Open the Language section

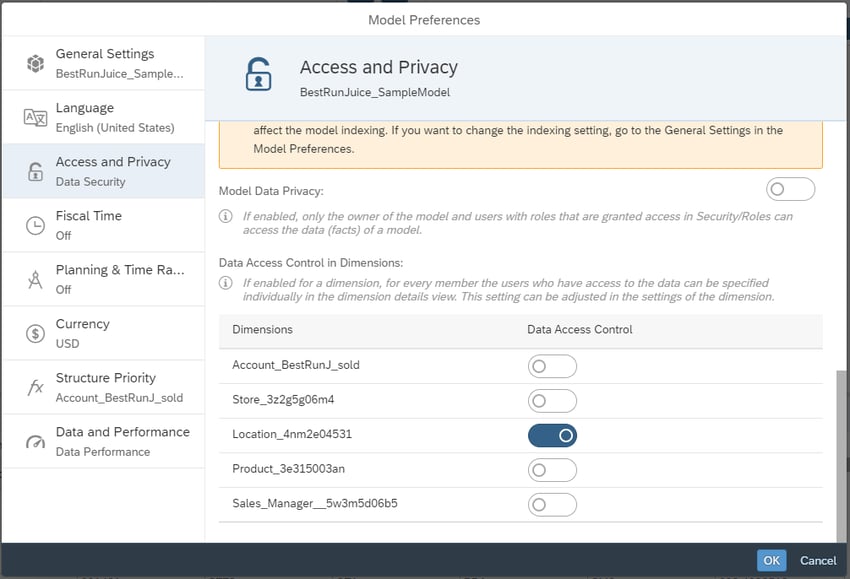(x=104, y=117)
